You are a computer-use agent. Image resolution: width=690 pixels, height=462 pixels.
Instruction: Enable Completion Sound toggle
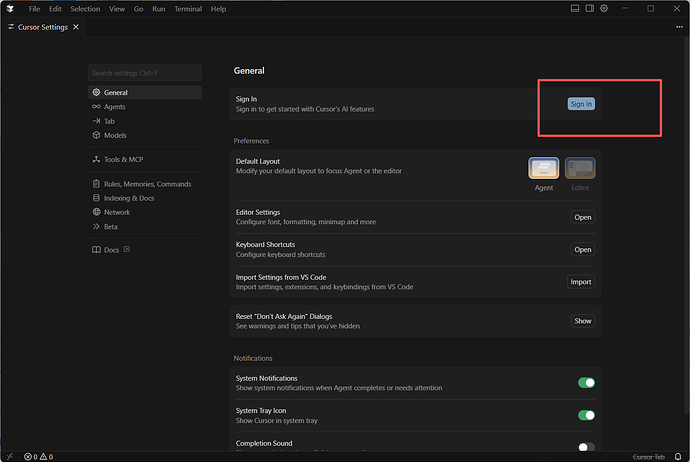tap(586, 447)
